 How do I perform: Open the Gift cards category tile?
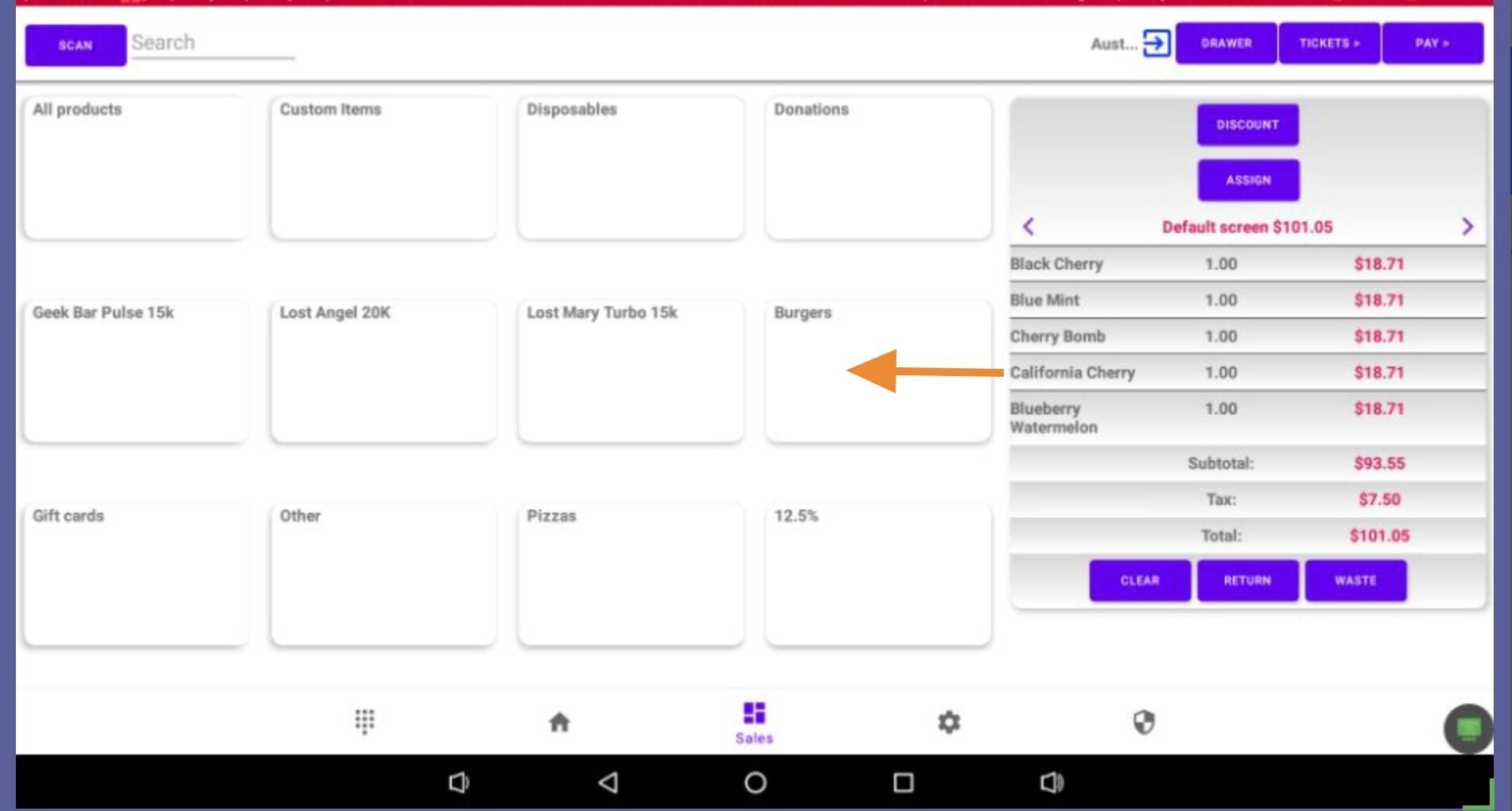click(135, 574)
